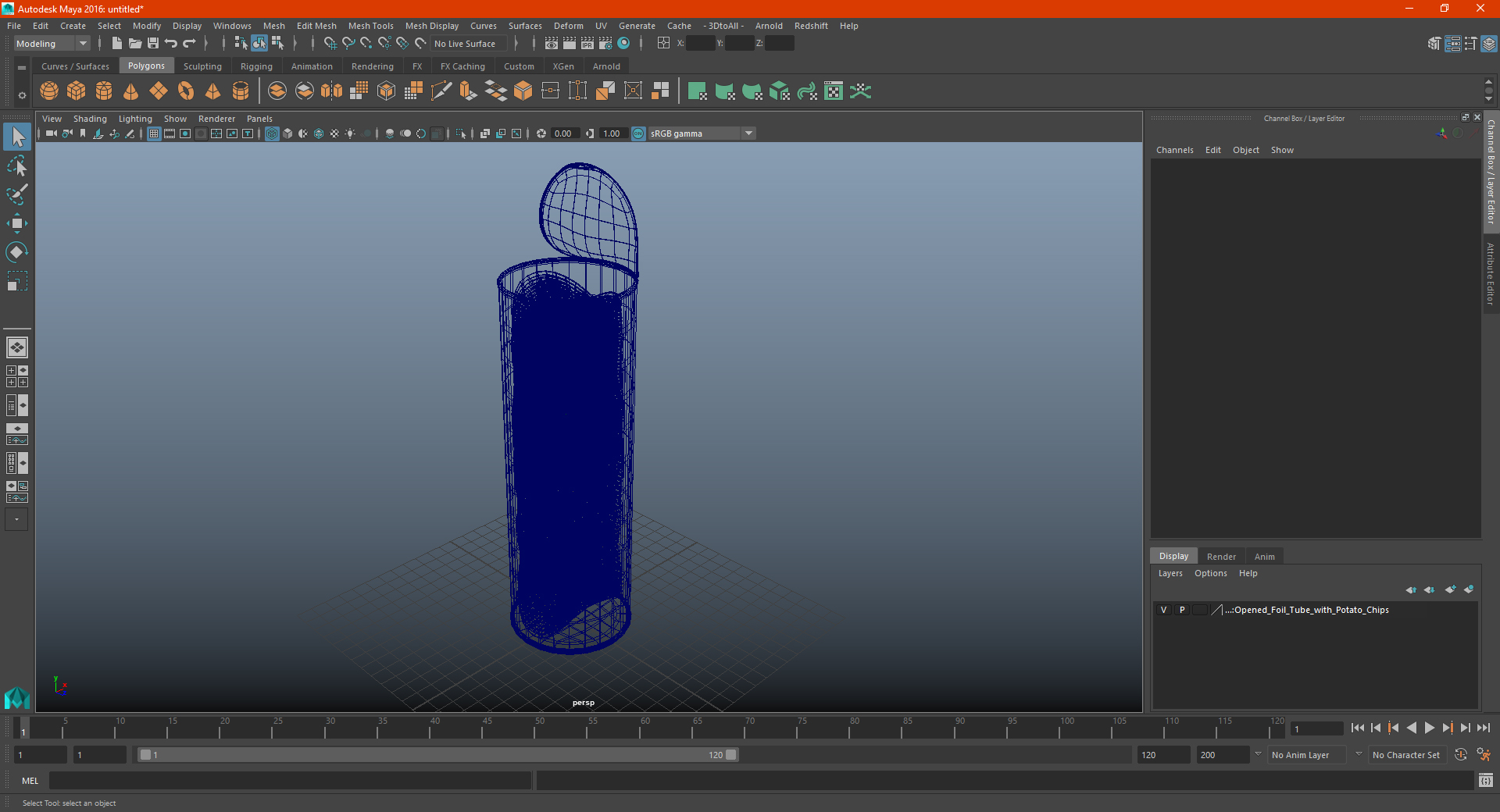Select the Lasso tool in toolbox
Screen dimensions: 1500x812
click(x=17, y=166)
